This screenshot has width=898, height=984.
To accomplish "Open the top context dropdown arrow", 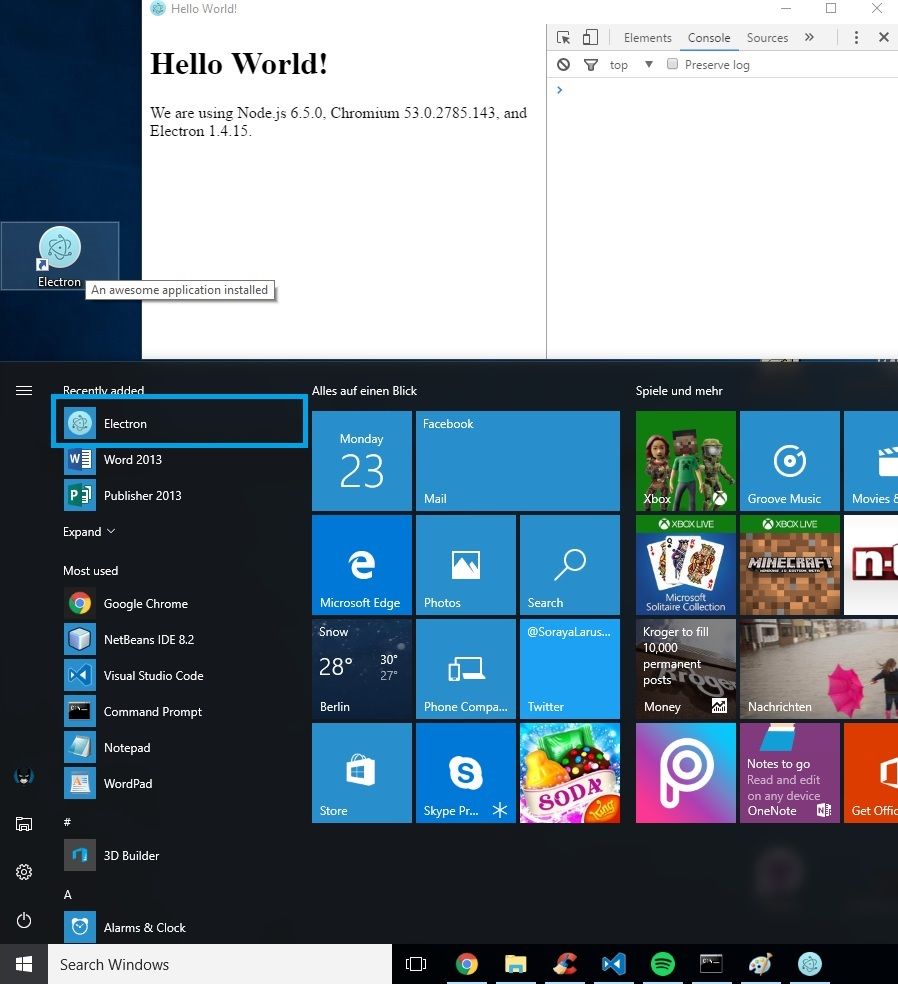I will pyautogui.click(x=649, y=64).
